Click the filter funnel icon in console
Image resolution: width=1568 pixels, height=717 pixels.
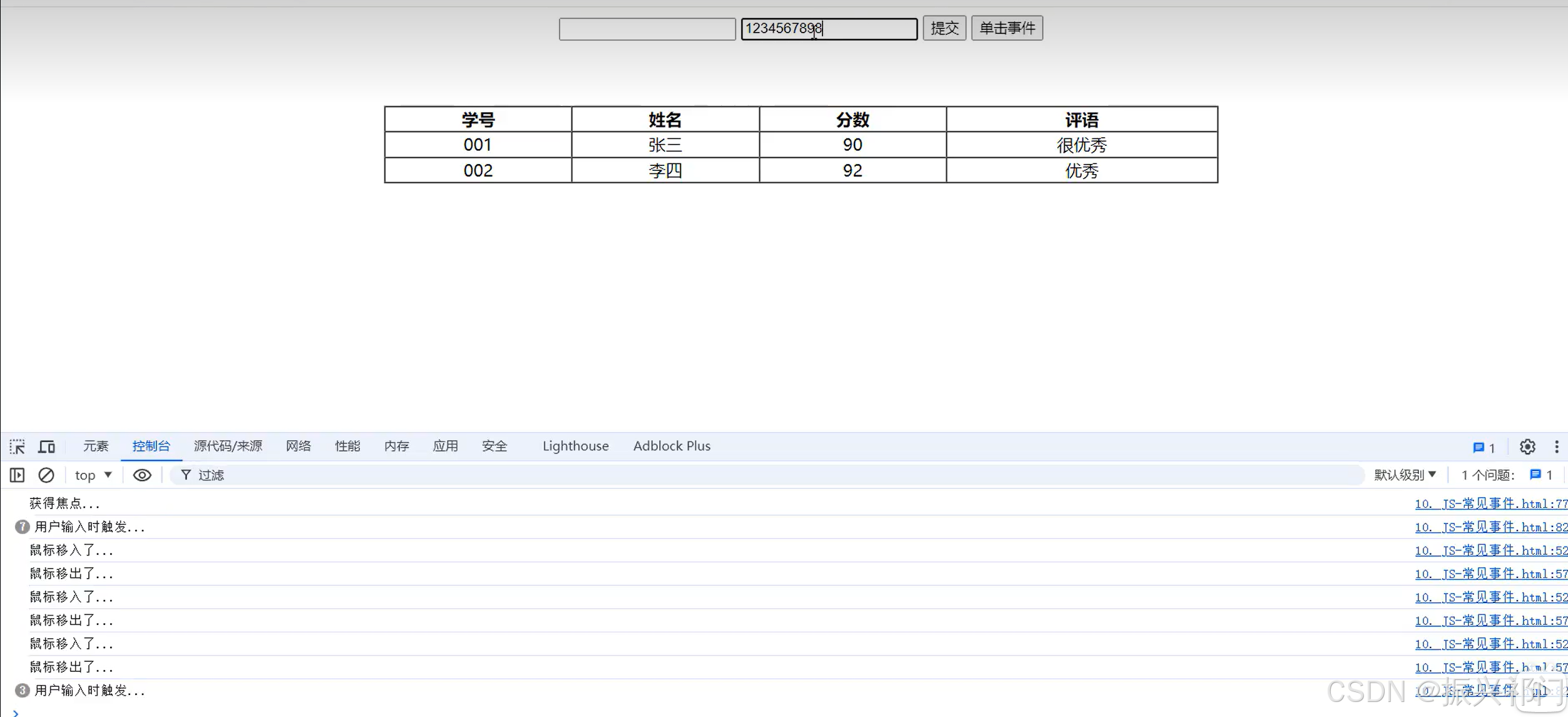pos(186,475)
